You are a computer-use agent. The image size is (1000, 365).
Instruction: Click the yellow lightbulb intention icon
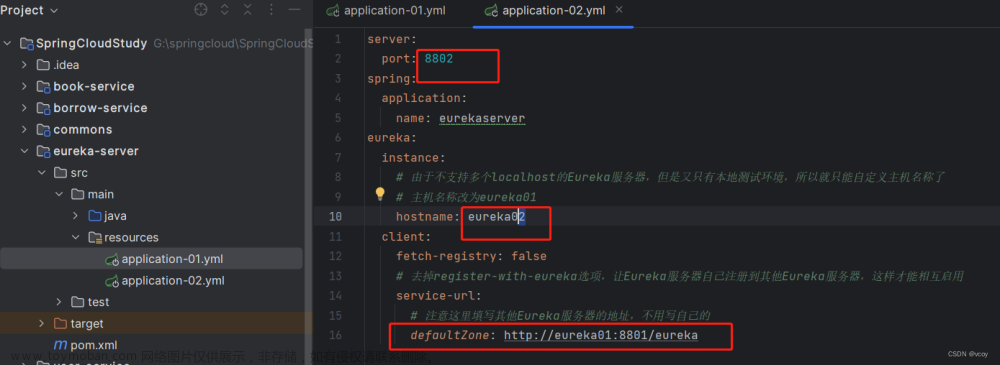coord(380,194)
